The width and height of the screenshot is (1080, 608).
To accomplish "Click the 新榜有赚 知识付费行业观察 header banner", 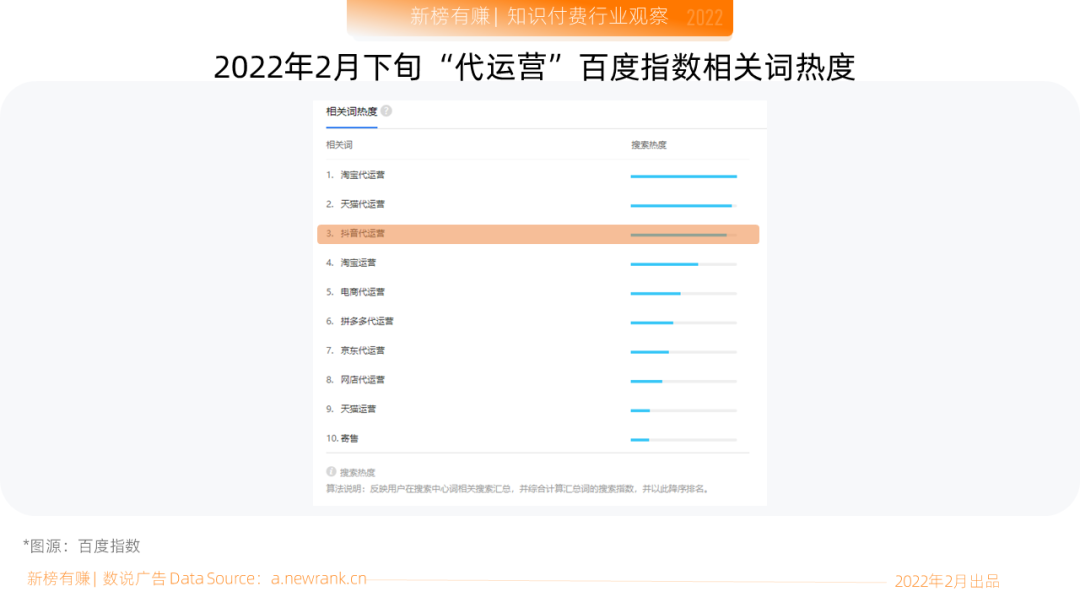I will point(540,17).
